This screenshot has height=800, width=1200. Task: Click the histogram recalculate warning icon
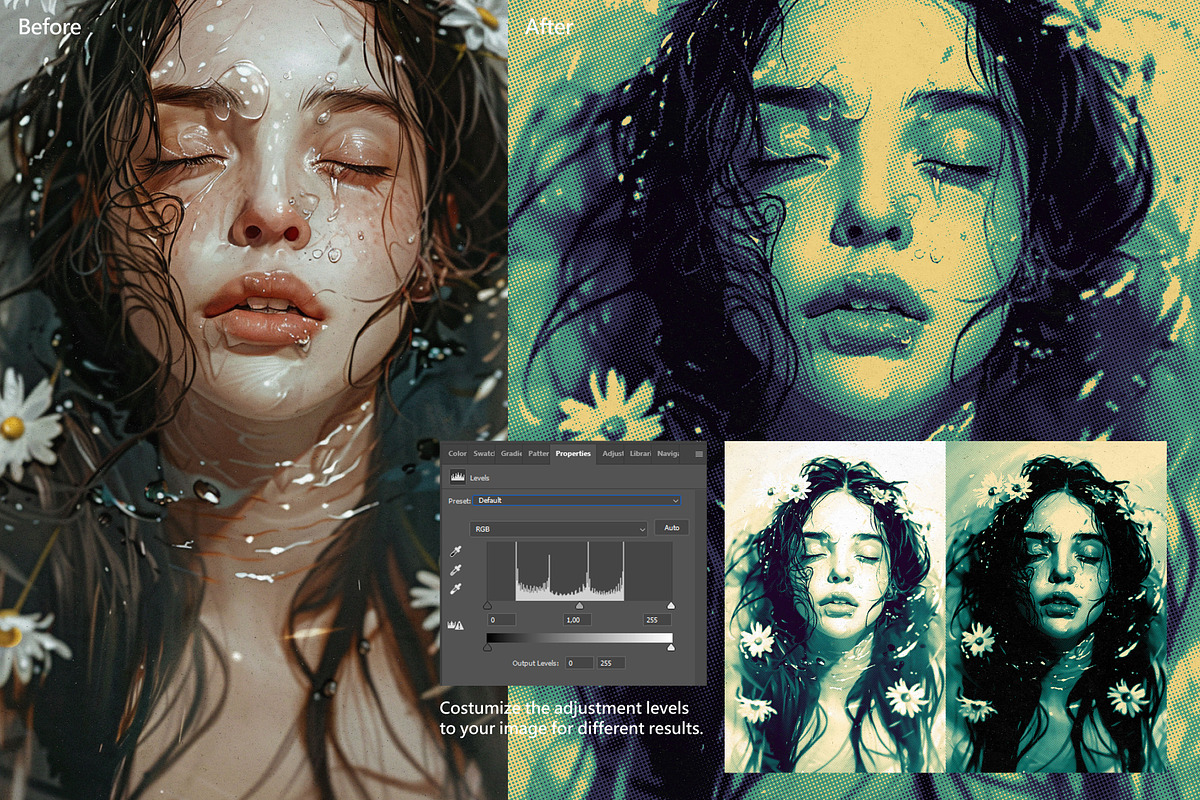tap(455, 625)
